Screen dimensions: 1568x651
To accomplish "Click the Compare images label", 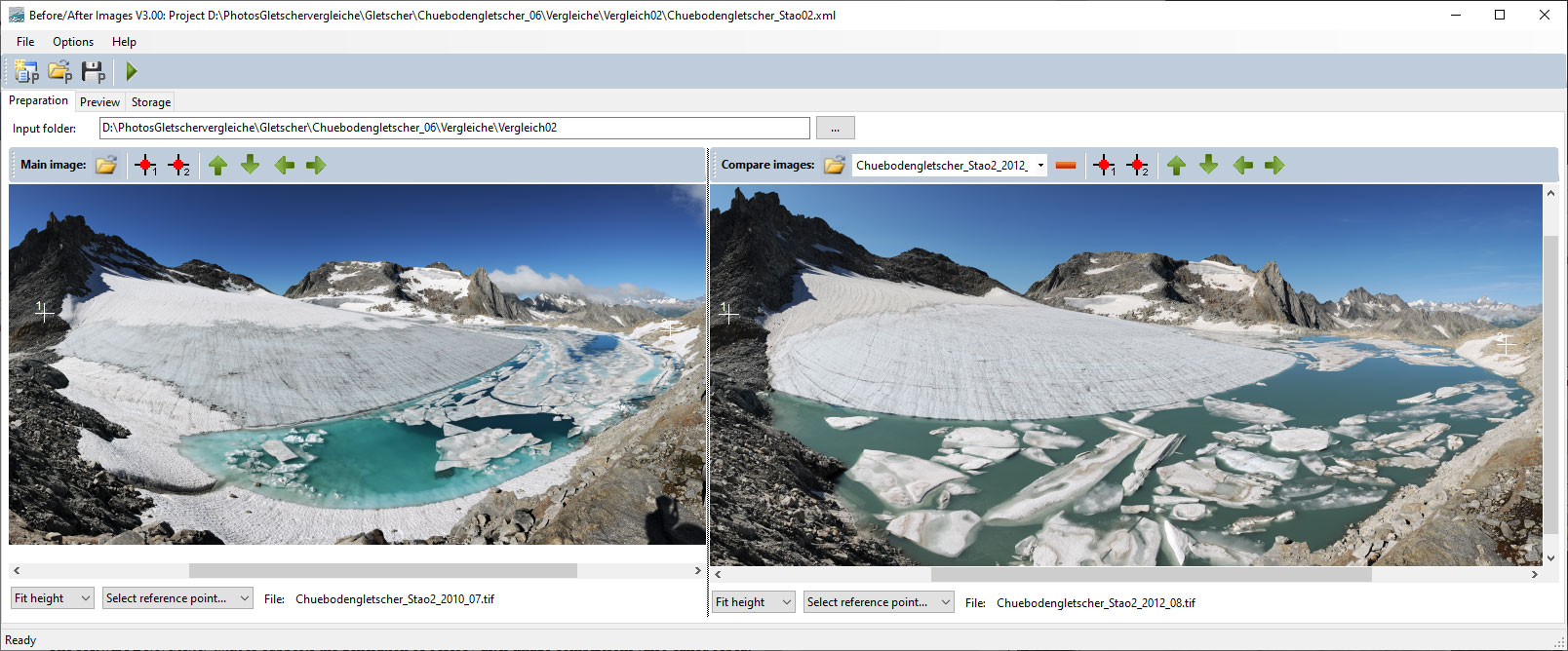I will click(767, 165).
